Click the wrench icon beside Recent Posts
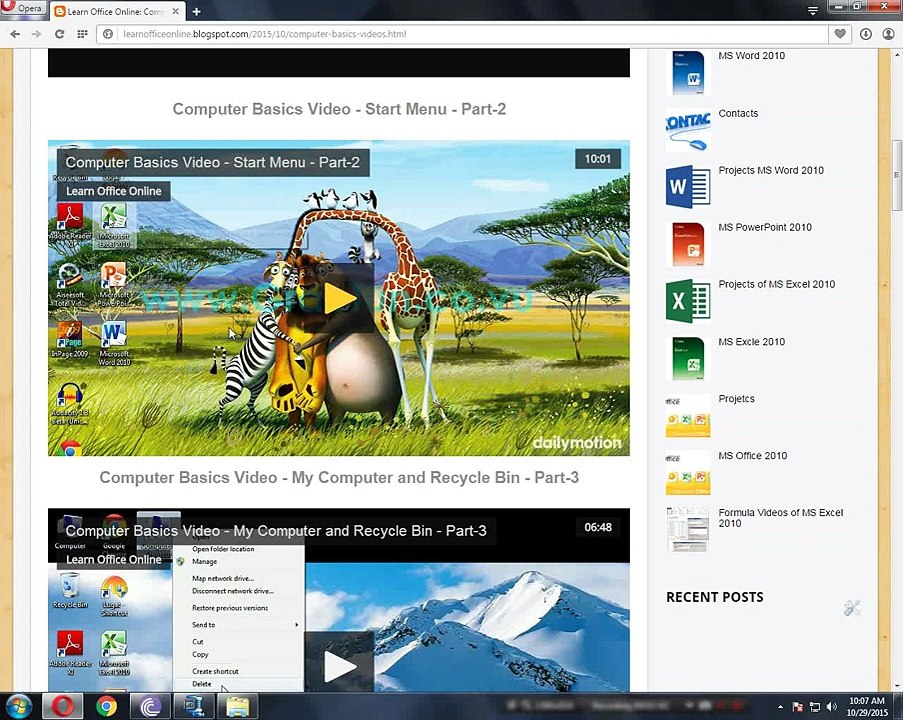Viewport: 903px width, 720px height. [852, 607]
